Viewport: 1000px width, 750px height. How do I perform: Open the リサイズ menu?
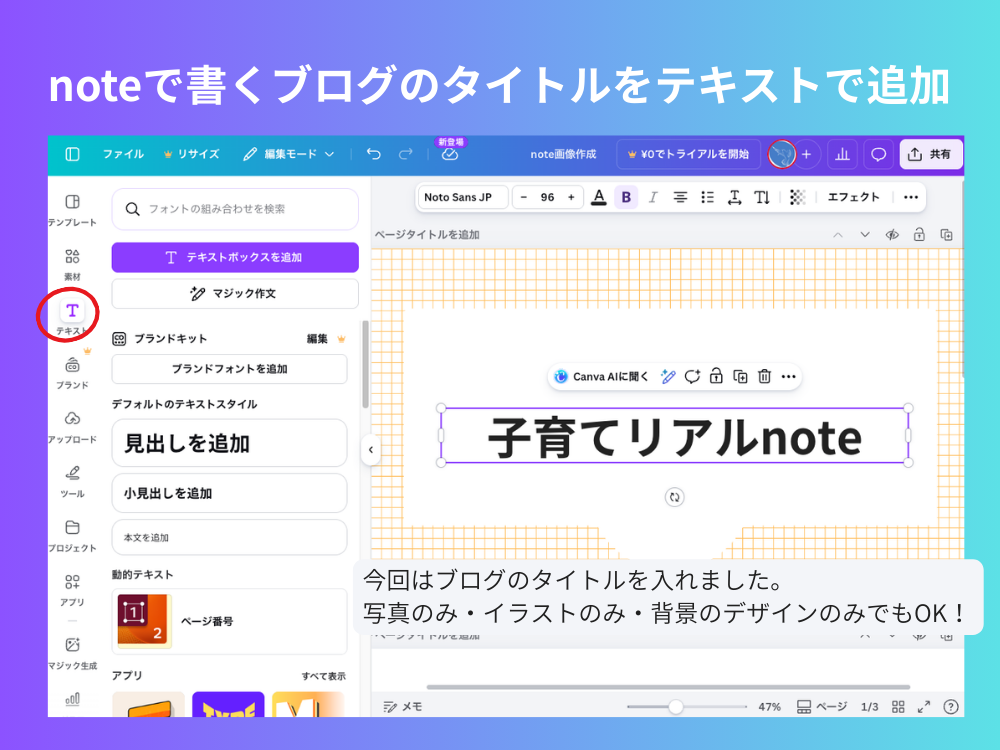point(191,154)
